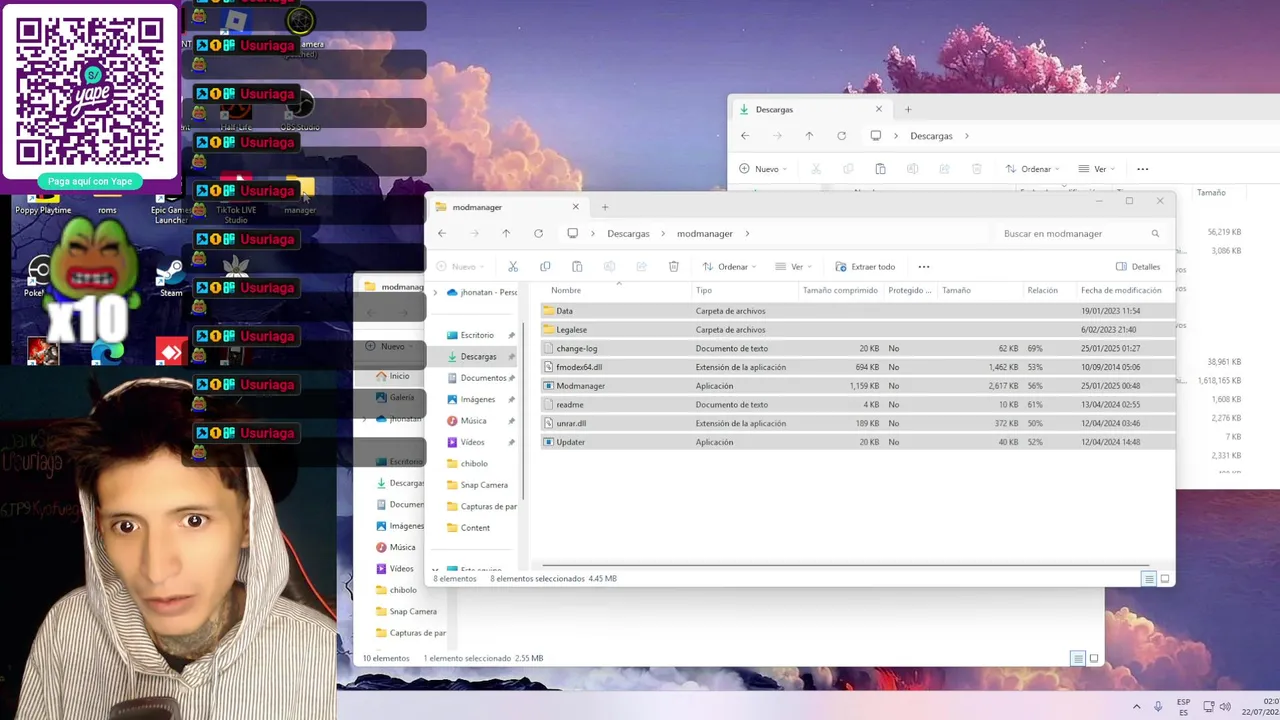Open Ordenar dropdown in Descargas window
The image size is (1280, 720).
click(1032, 169)
